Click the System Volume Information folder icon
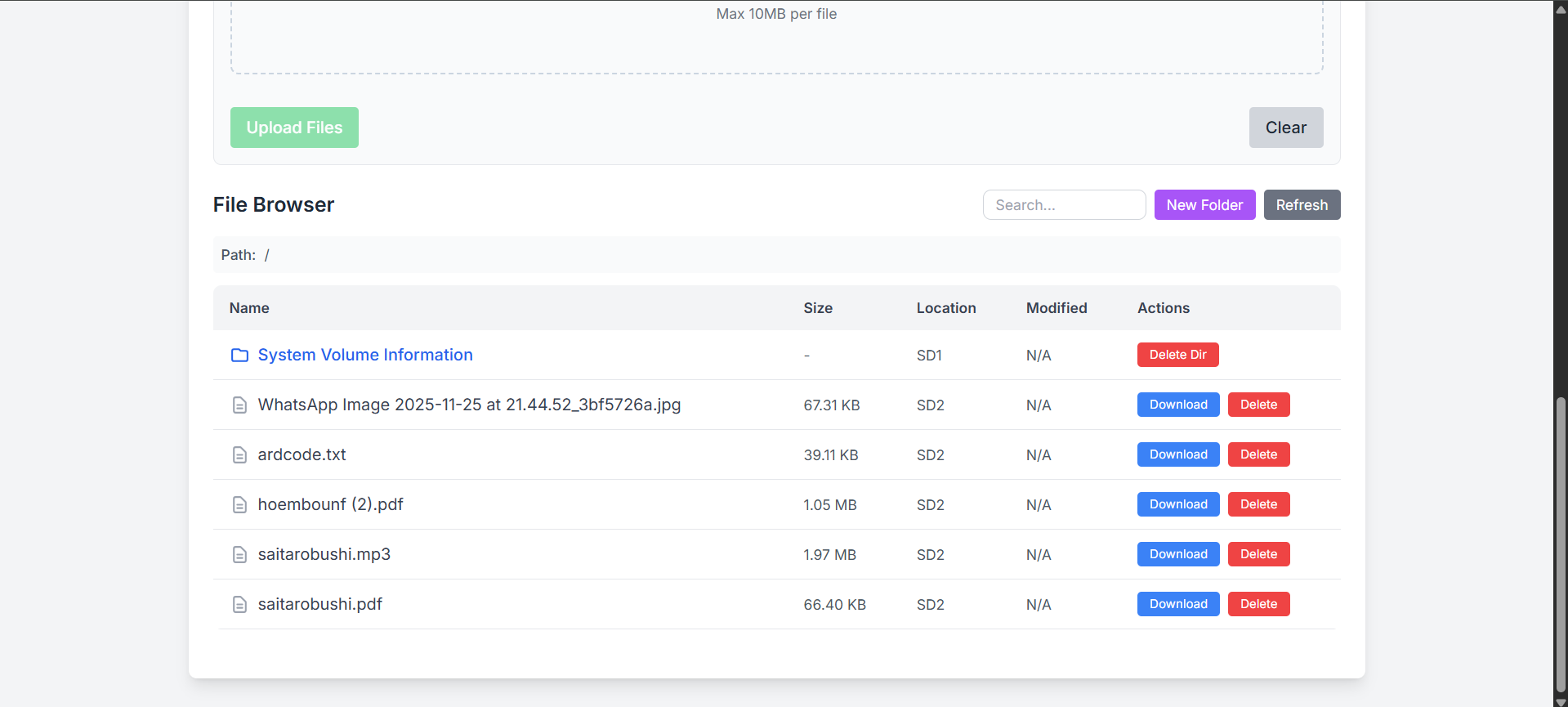The width and height of the screenshot is (1568, 707). point(239,355)
